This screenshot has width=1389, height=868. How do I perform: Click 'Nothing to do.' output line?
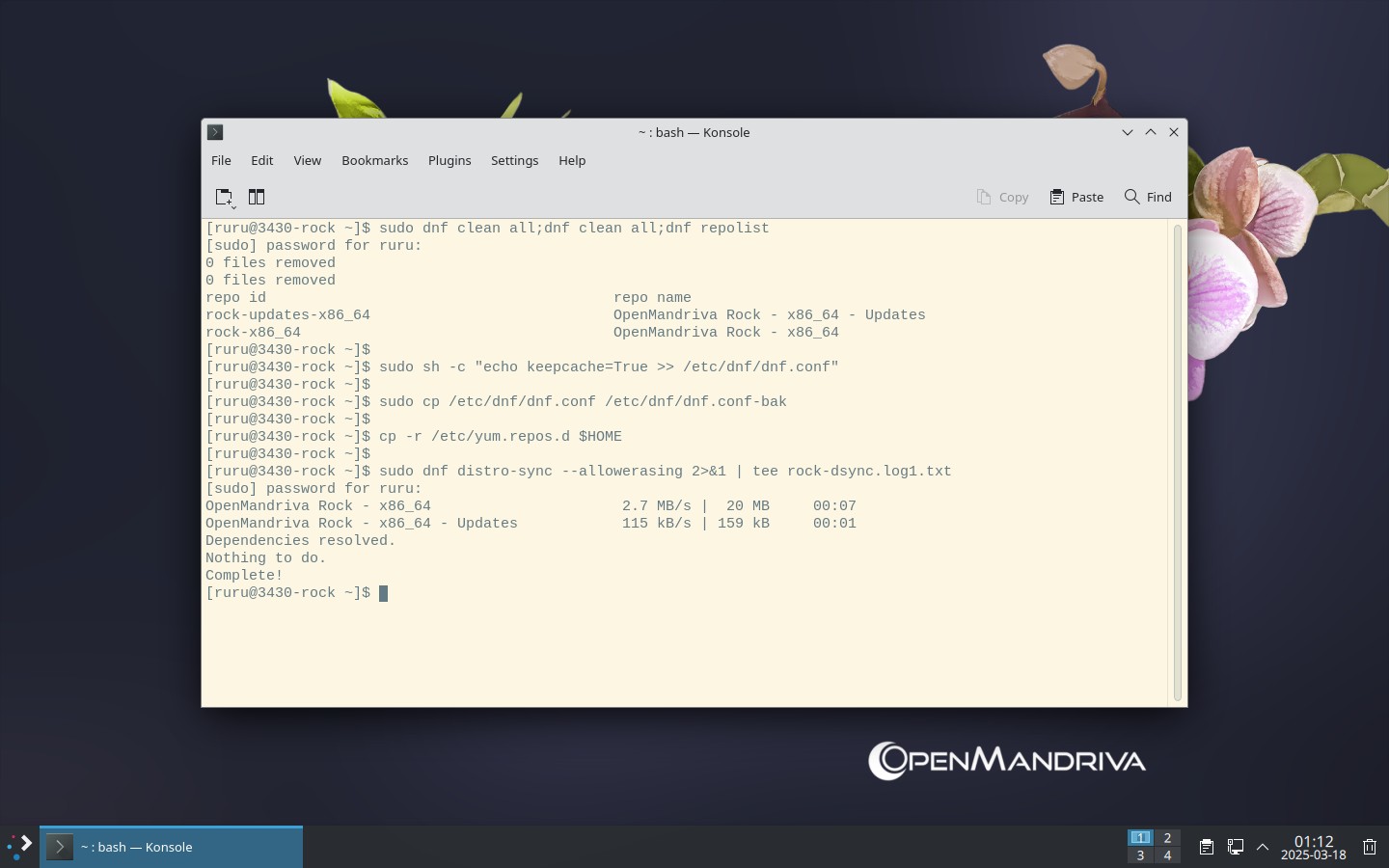pos(265,558)
